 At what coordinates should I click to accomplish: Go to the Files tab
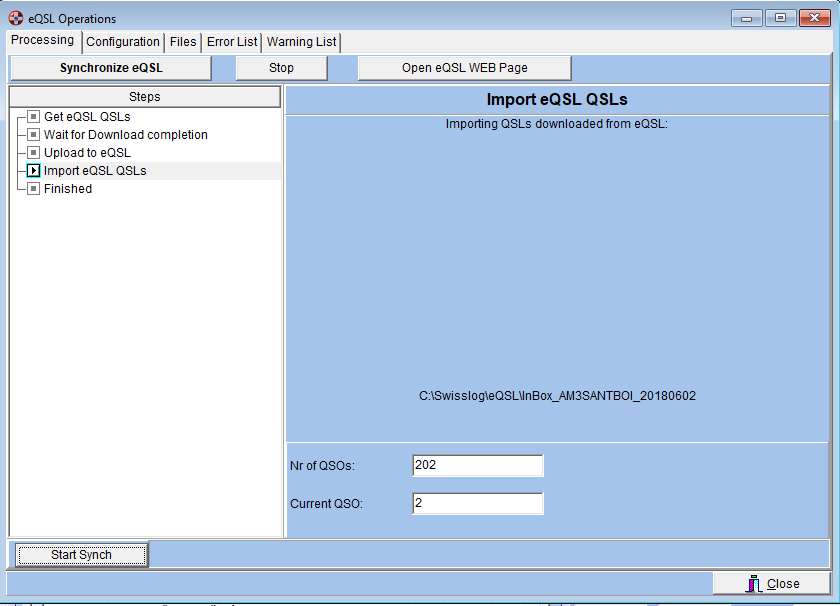click(x=183, y=42)
